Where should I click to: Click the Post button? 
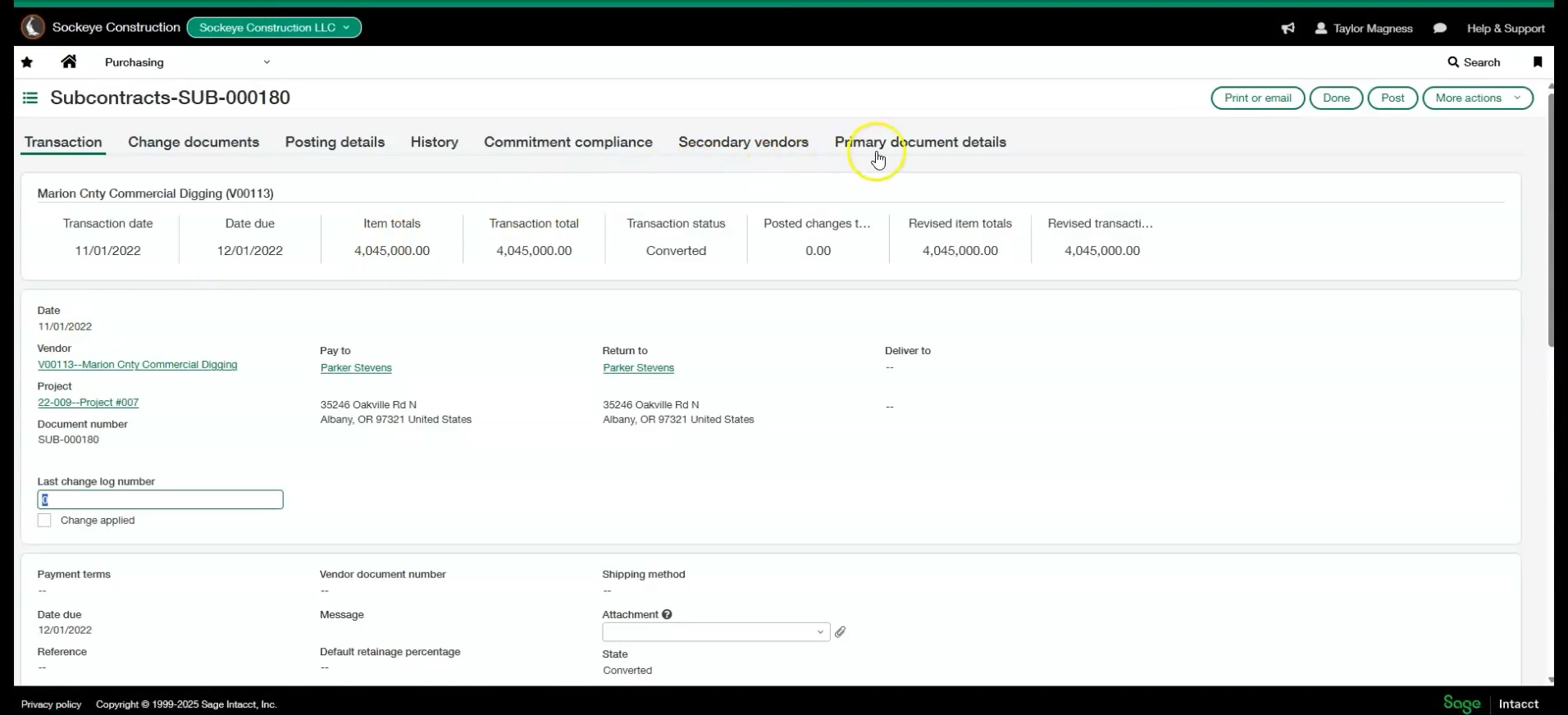(1393, 98)
